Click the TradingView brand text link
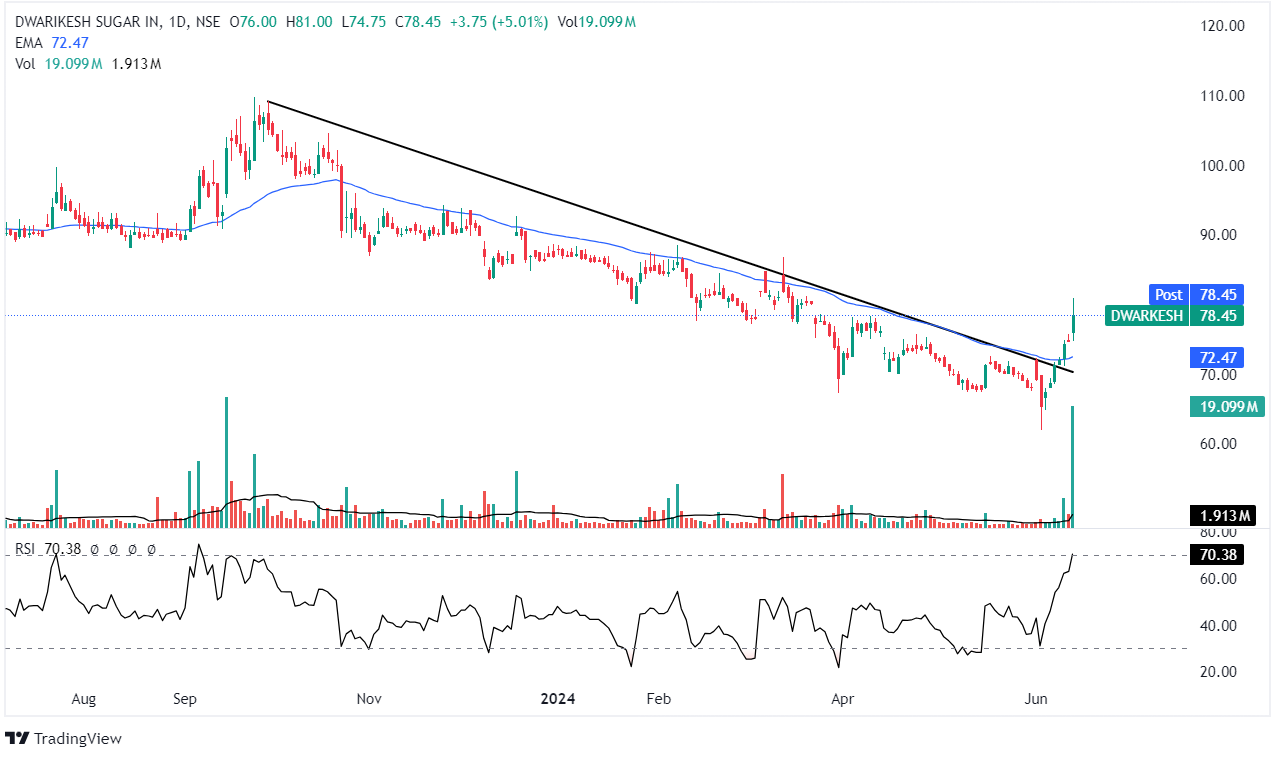 pyautogui.click(x=77, y=738)
